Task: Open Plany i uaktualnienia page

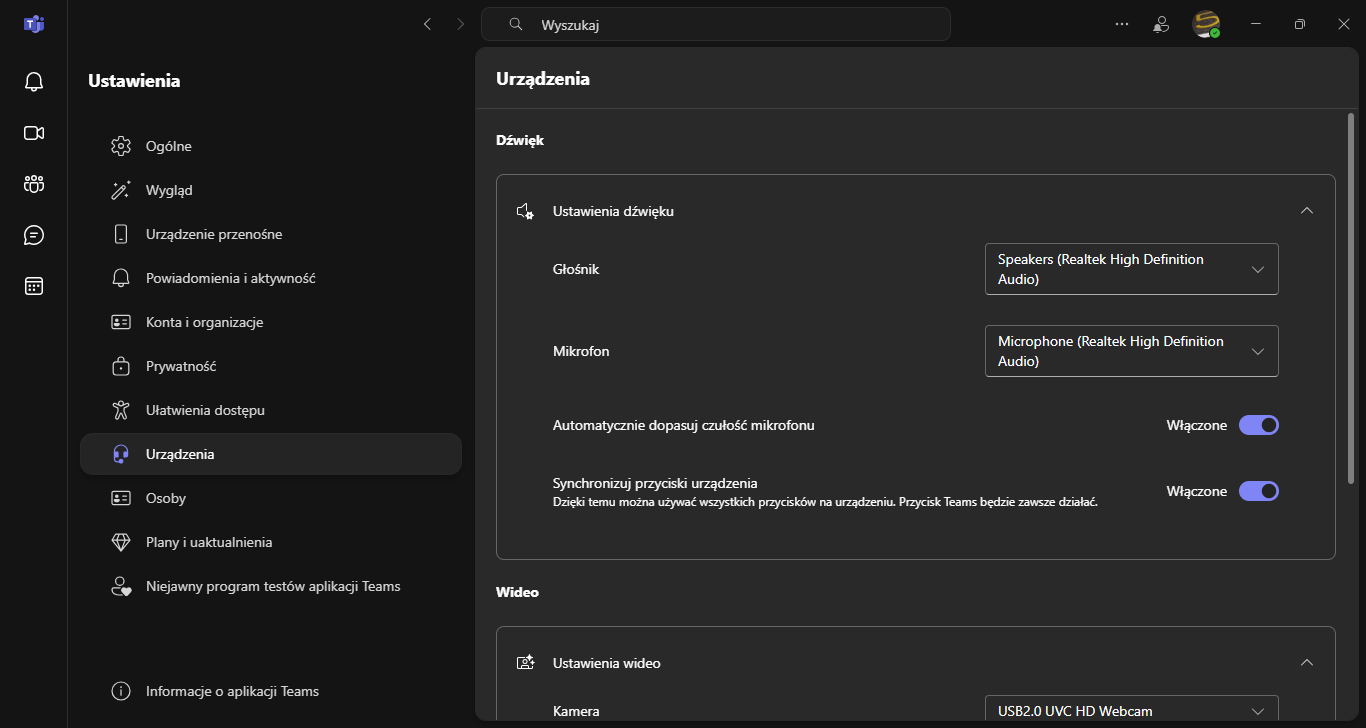Action: point(209,542)
